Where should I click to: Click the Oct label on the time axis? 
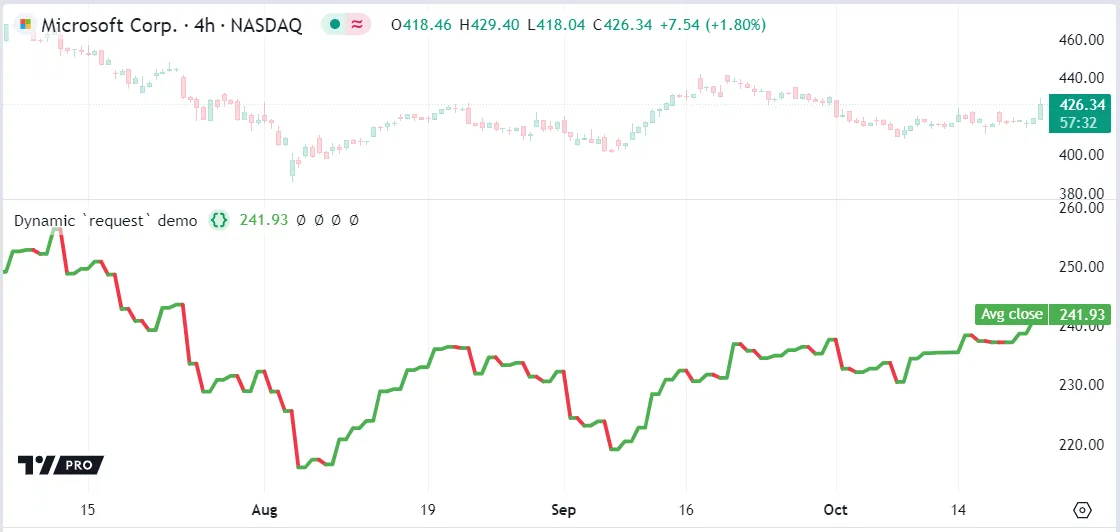click(836, 510)
